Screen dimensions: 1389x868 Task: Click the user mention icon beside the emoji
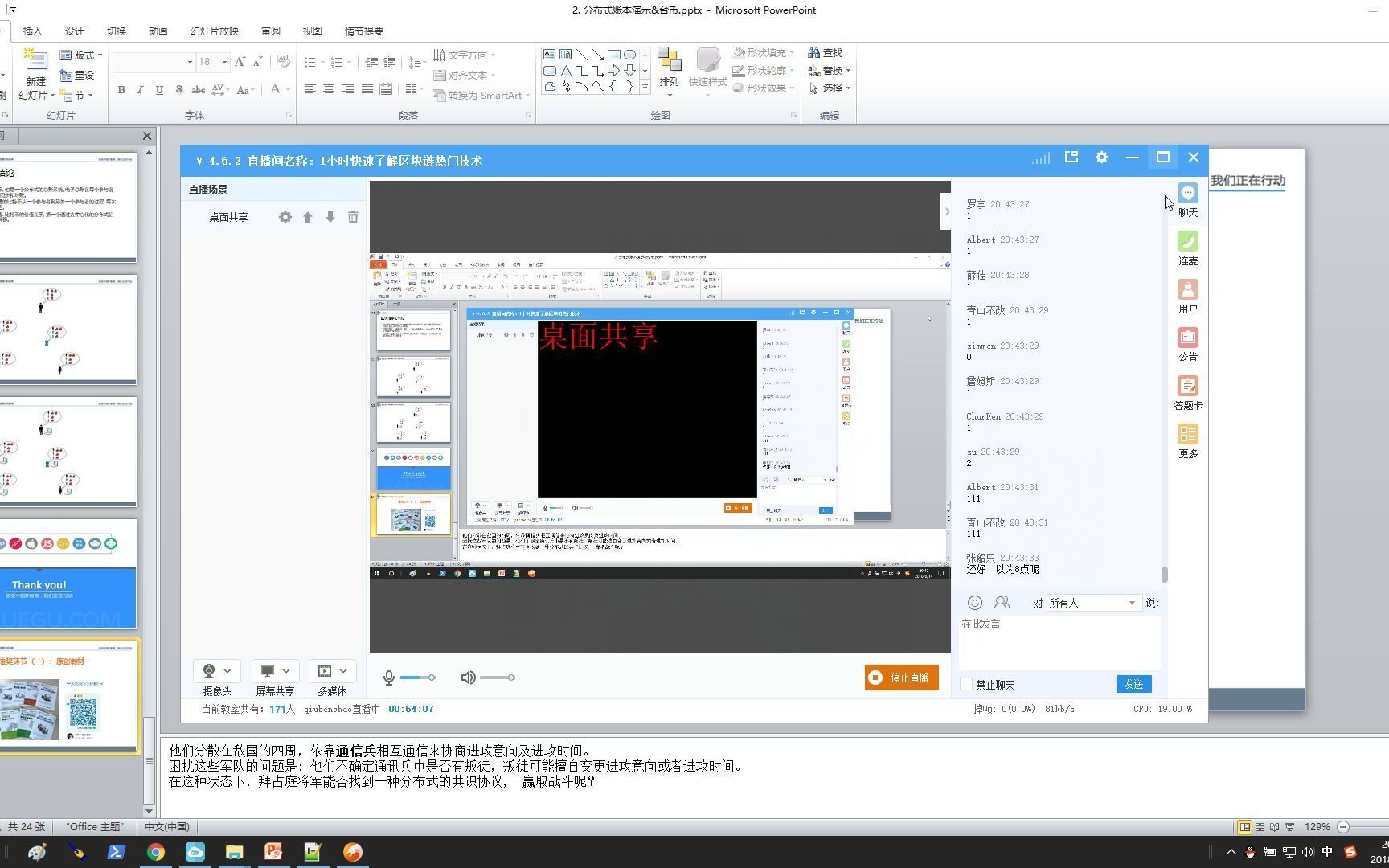pos(1002,602)
